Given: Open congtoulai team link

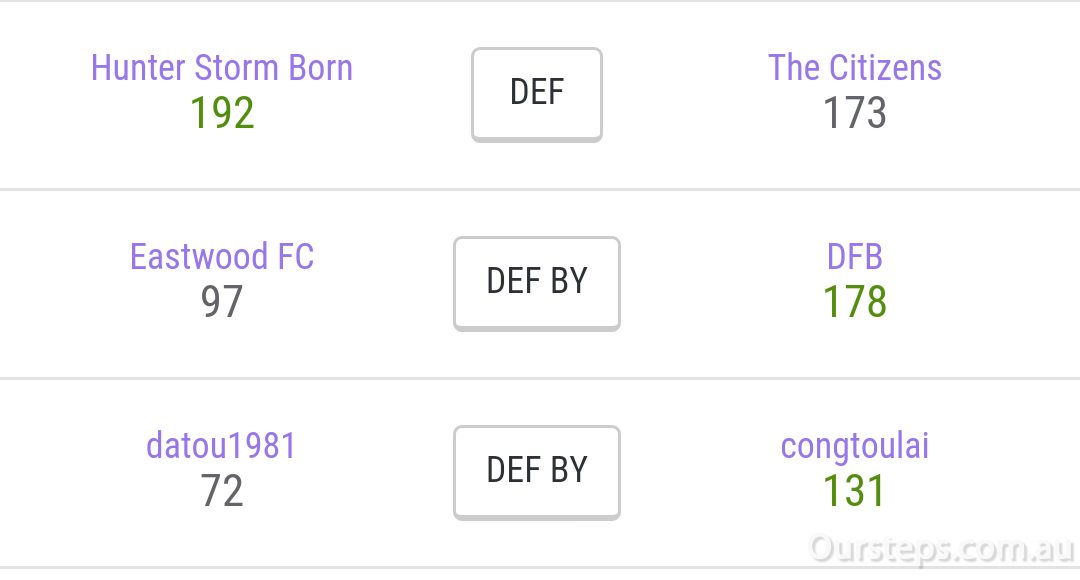Looking at the screenshot, I should (855, 446).
